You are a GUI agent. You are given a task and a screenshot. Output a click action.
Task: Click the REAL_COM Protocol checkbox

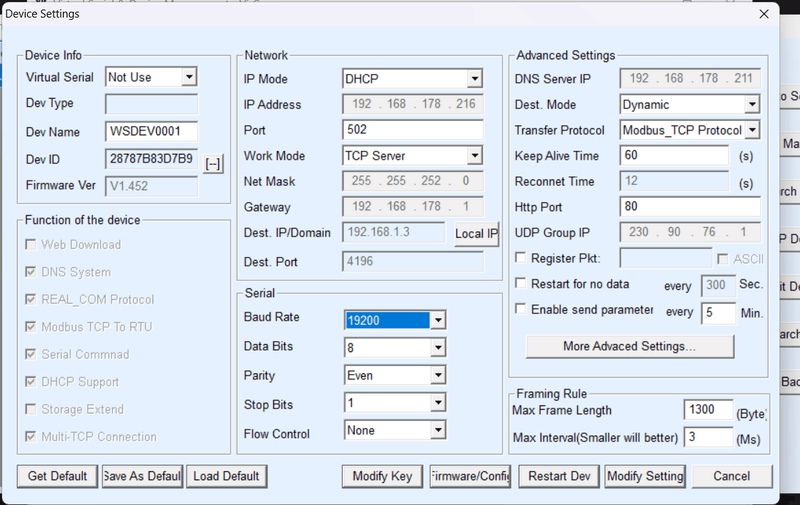click(31, 299)
